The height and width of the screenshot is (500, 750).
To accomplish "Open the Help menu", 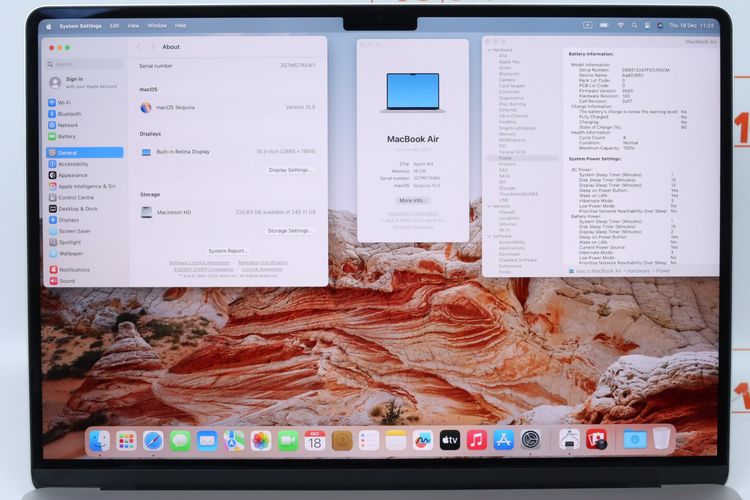I will tap(180, 26).
